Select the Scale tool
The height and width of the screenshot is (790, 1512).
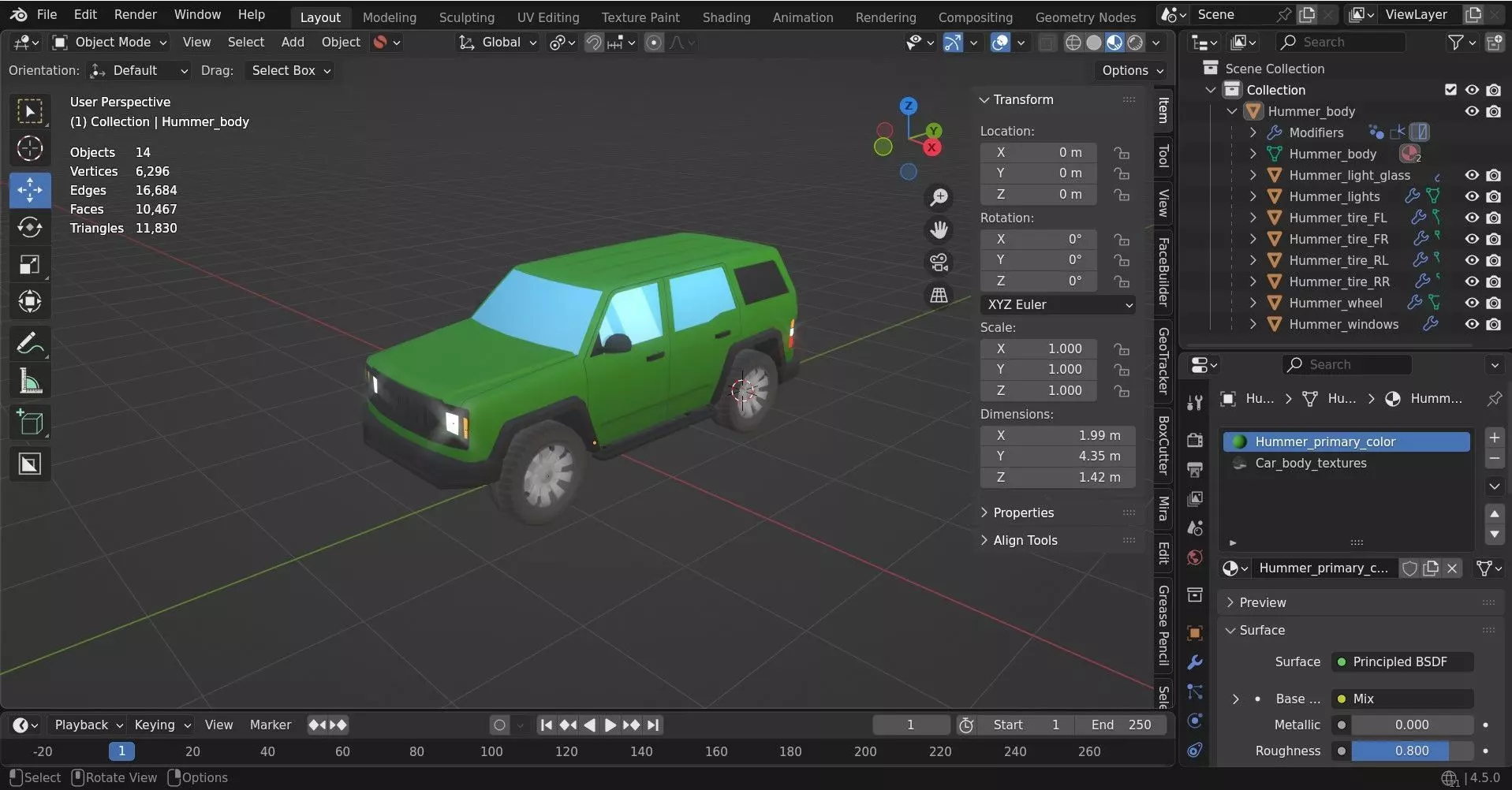coord(30,265)
